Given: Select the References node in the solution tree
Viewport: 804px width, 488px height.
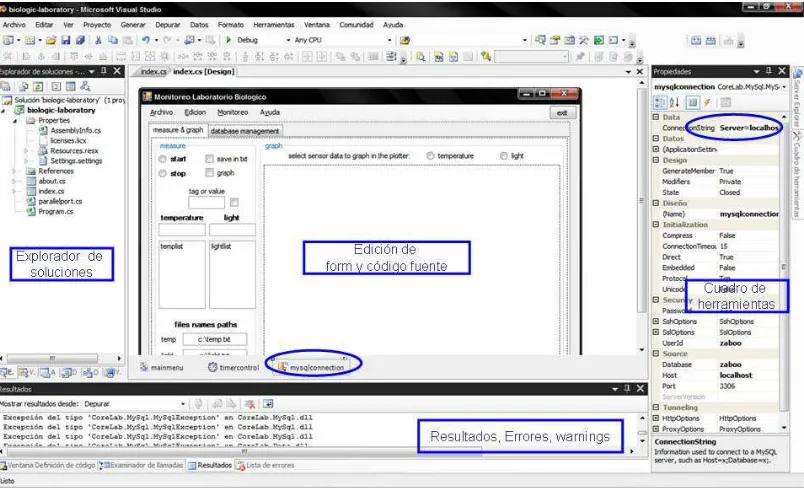Looking at the screenshot, I should tap(56, 171).
